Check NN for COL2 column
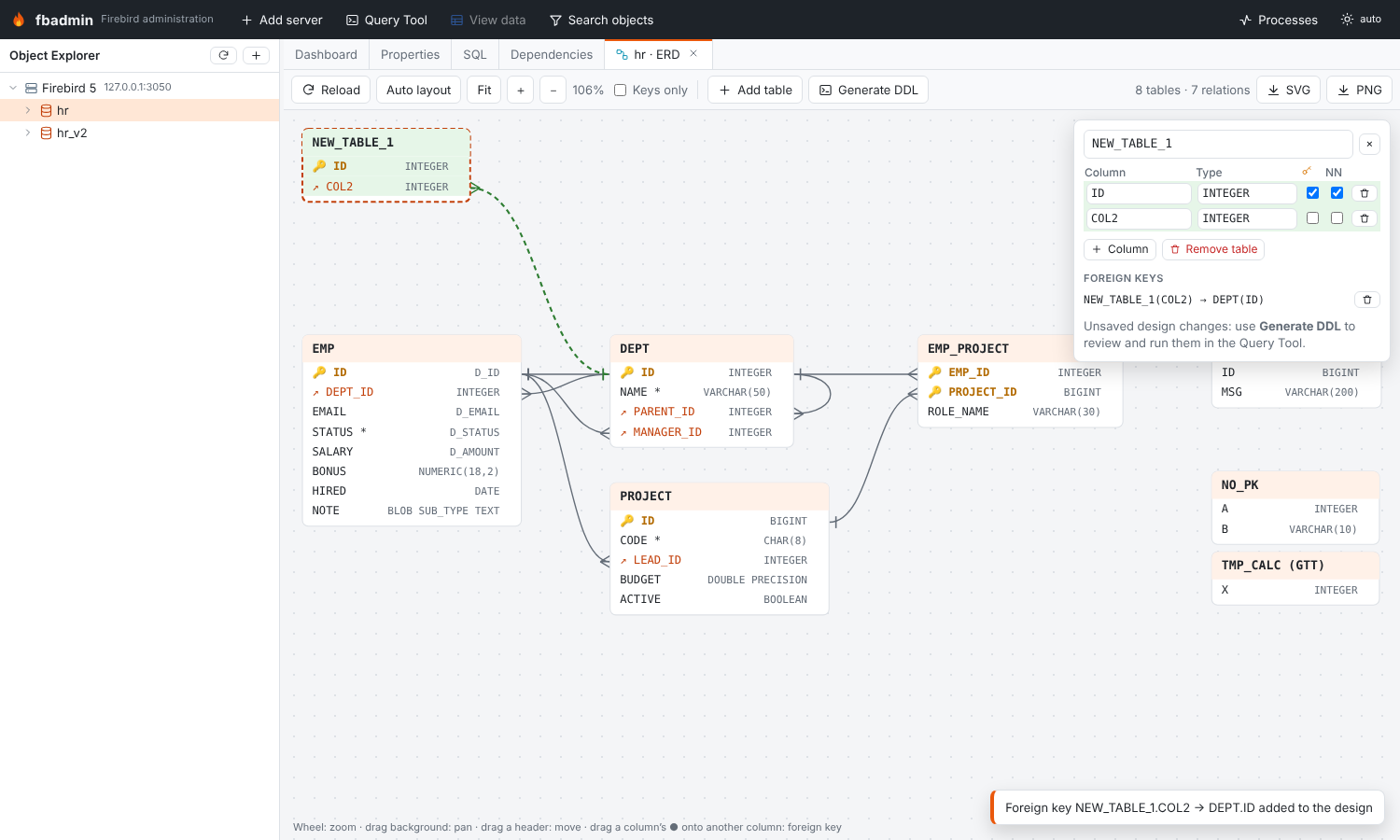 pyautogui.click(x=1337, y=218)
